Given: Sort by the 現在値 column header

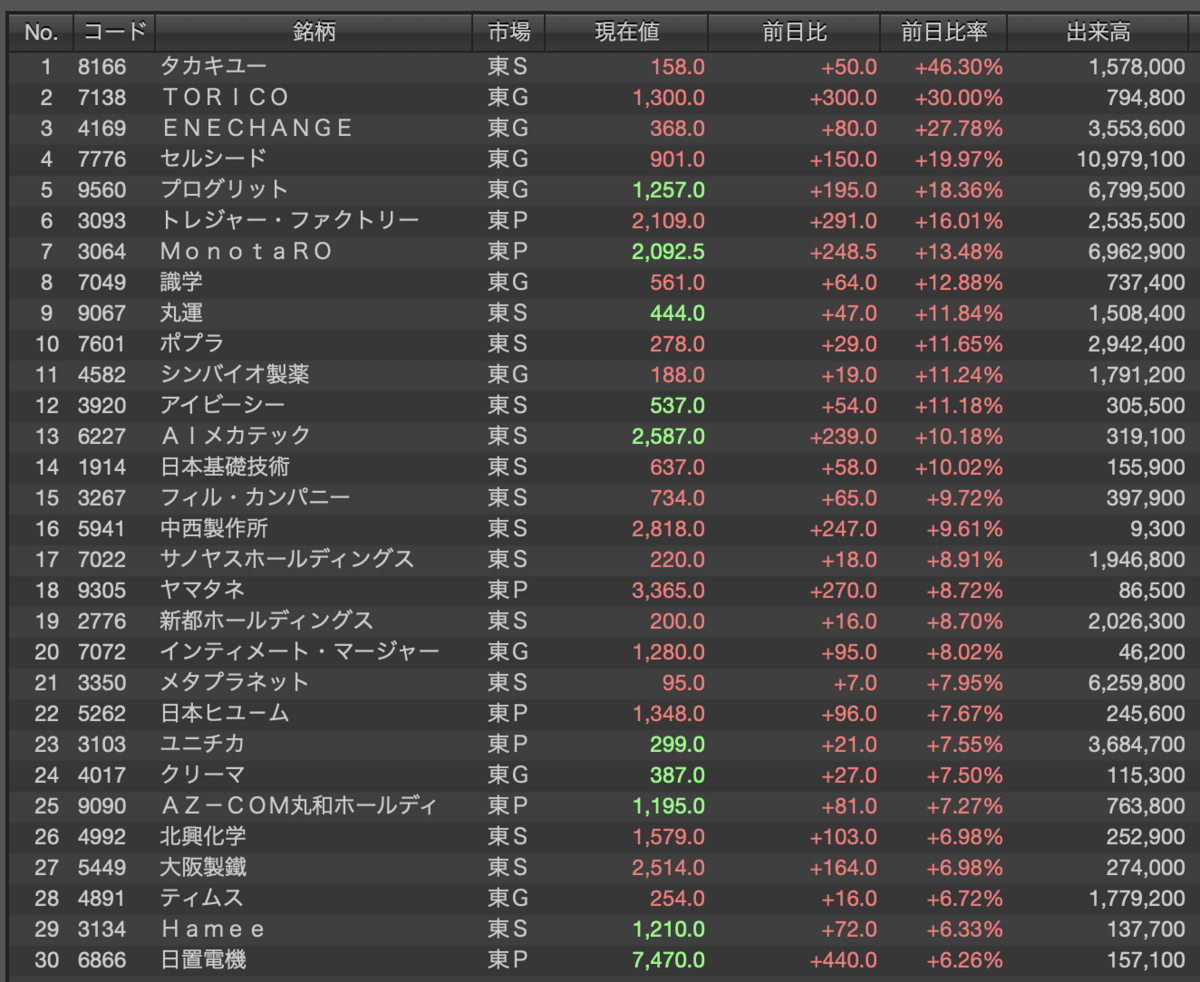Looking at the screenshot, I should point(627,33).
